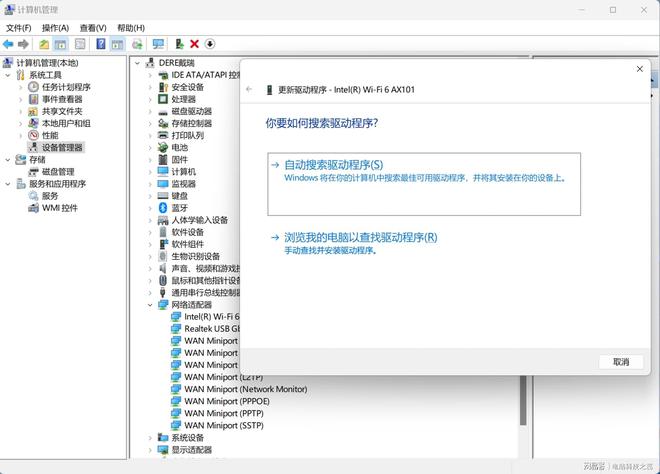Expand the Firmware (固件) category
Image resolution: width=660 pixels, height=474 pixels.
(150, 160)
